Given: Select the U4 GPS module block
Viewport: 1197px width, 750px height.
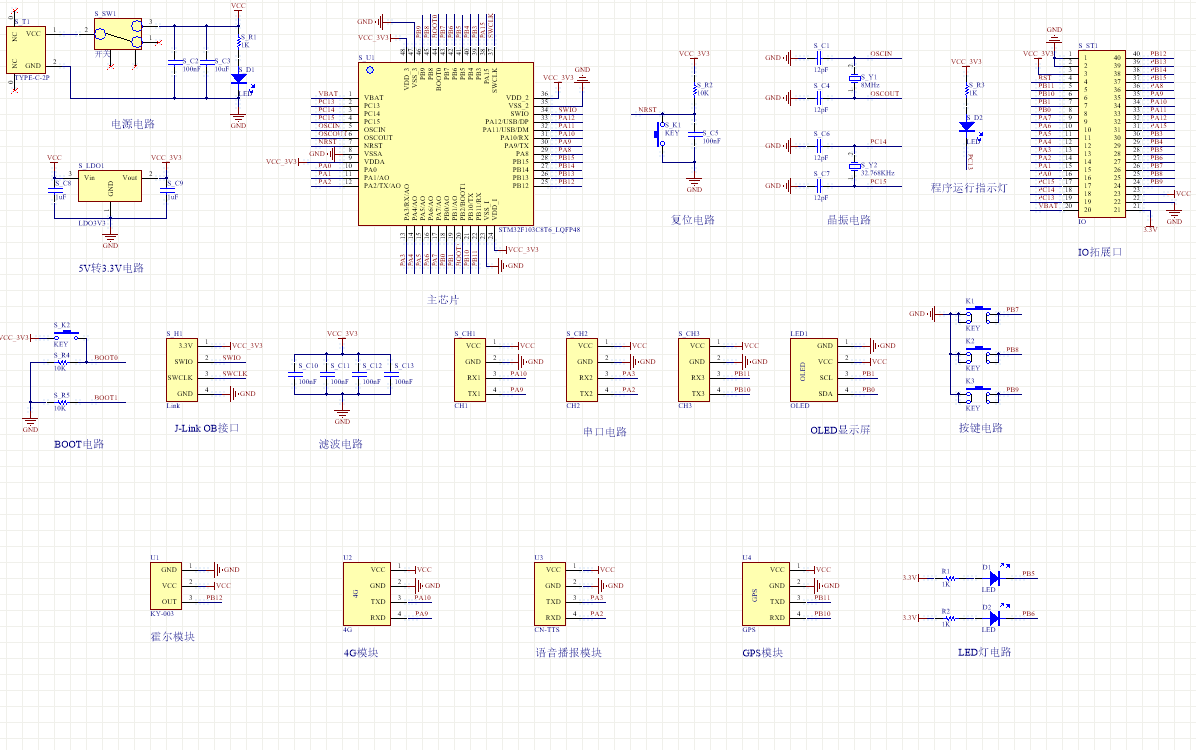Looking at the screenshot, I should point(766,593).
